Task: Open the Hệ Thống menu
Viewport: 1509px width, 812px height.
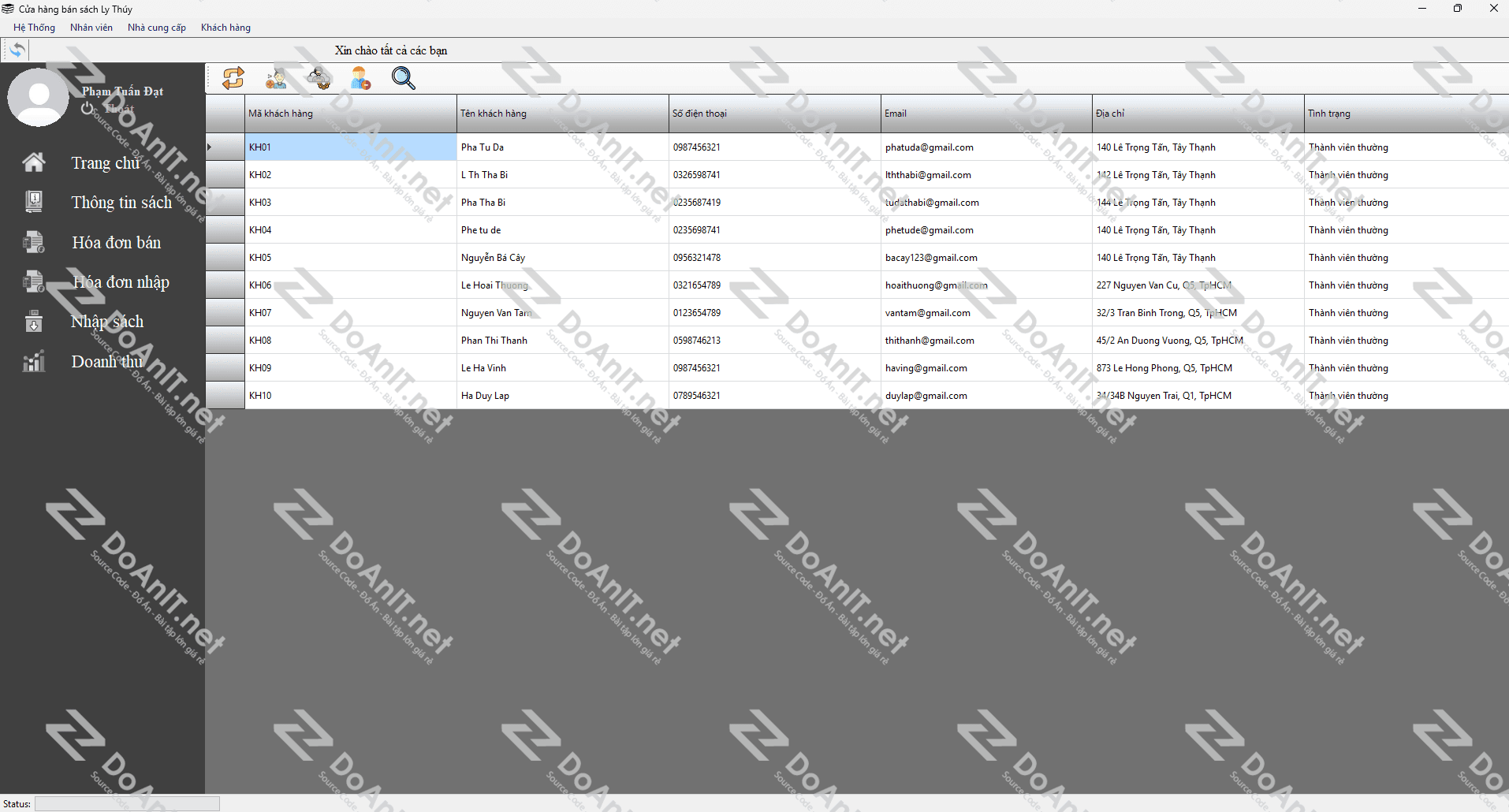Action: point(34,28)
